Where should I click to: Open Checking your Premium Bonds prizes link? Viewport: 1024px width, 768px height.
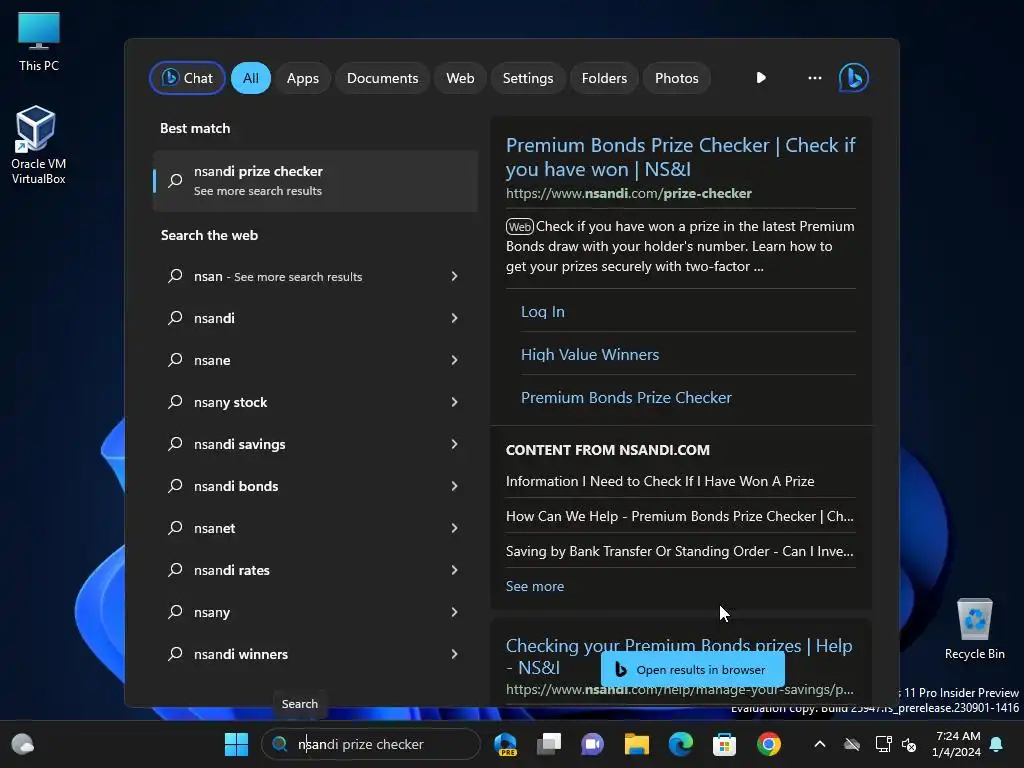tap(679, 656)
